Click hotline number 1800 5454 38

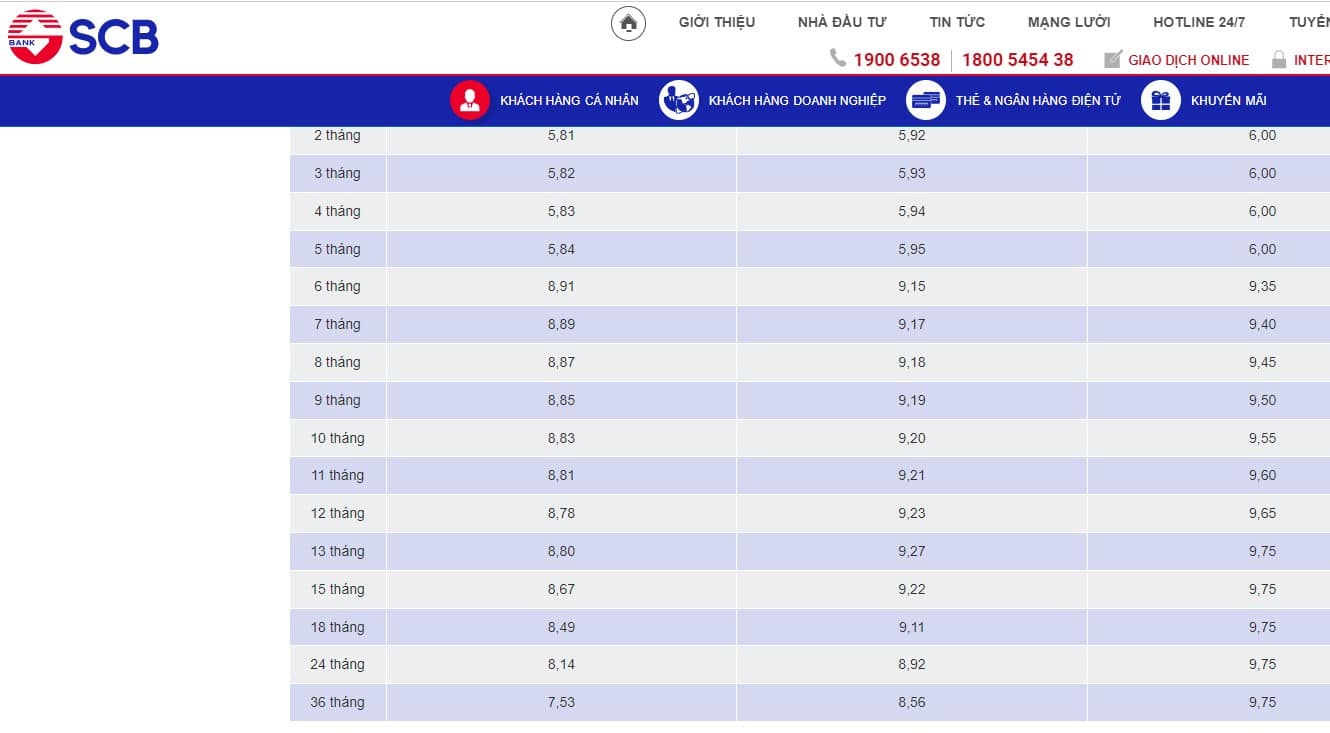1018,60
